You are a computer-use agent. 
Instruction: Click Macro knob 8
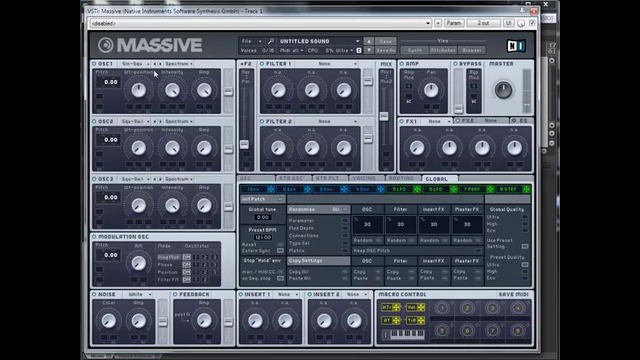tap(518, 331)
